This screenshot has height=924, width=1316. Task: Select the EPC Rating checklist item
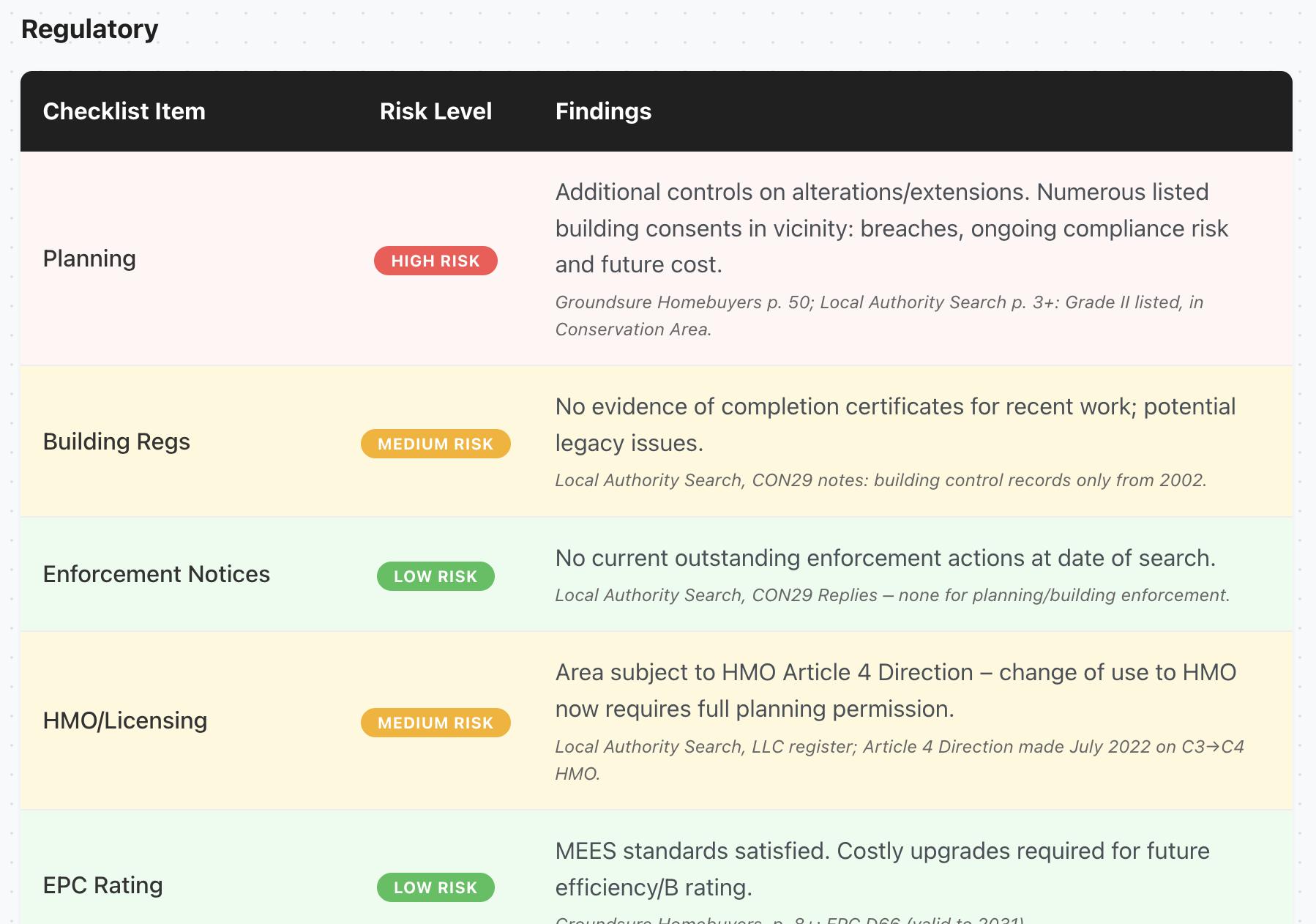click(x=103, y=885)
